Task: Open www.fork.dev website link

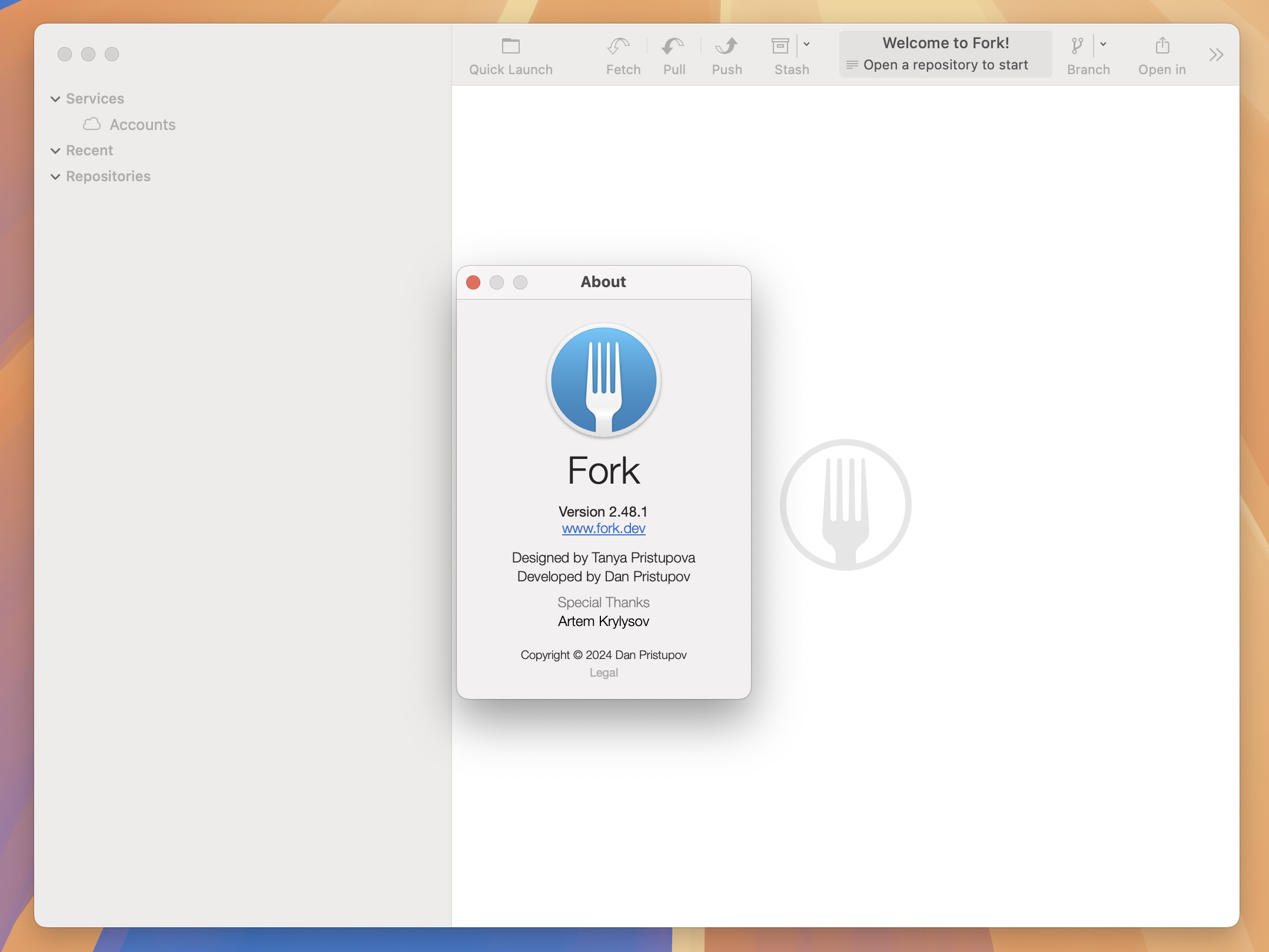Action: 603,528
